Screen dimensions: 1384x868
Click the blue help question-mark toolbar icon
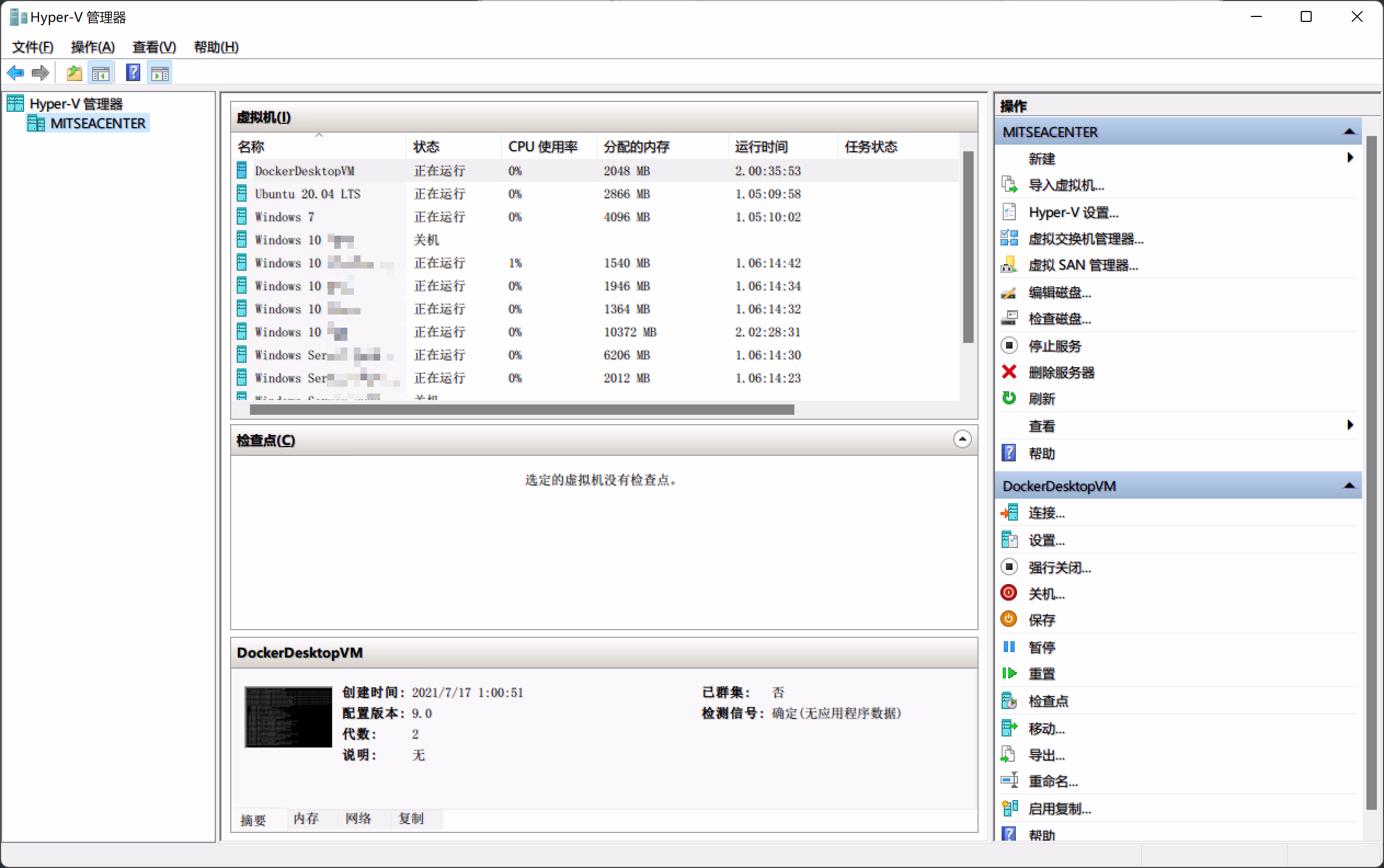click(133, 73)
